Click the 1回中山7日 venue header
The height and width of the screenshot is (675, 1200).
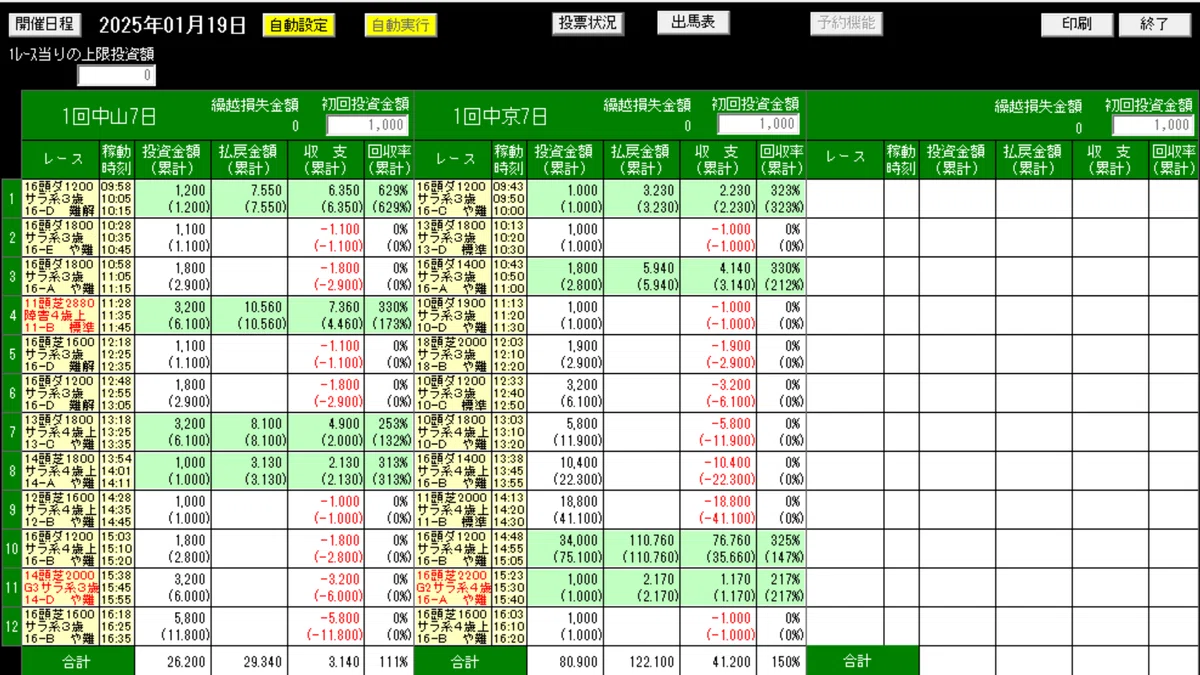(108, 116)
